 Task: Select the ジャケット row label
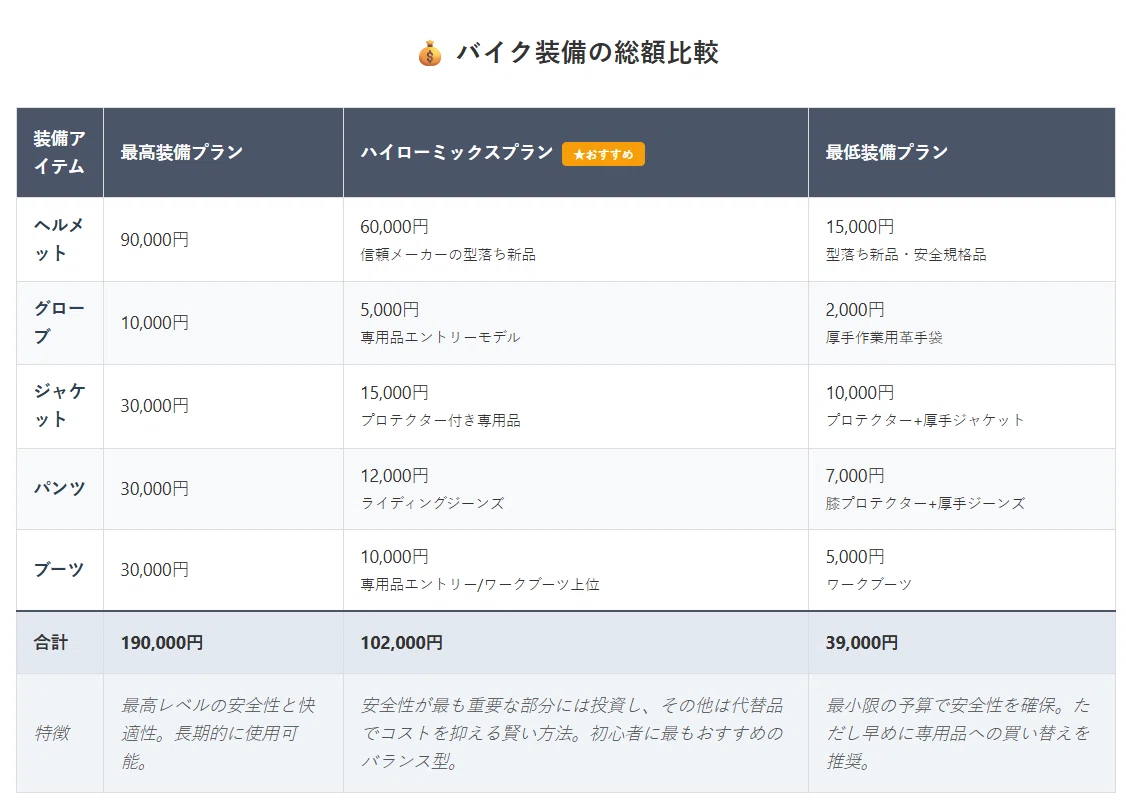(60, 405)
